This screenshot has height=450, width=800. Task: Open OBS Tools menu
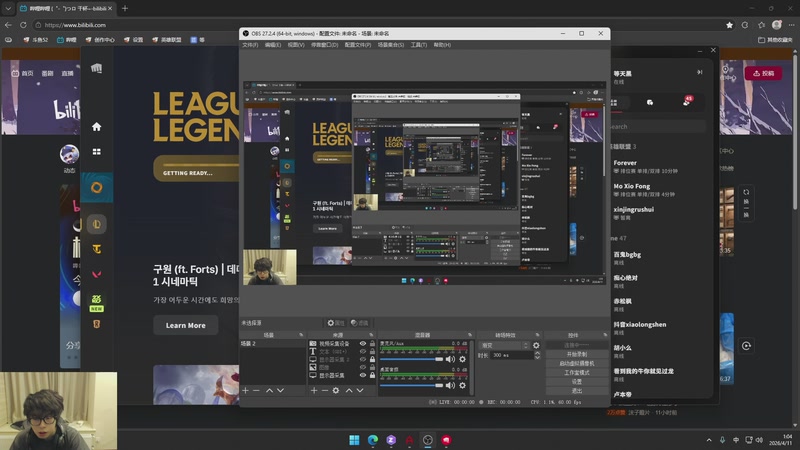tap(418, 45)
